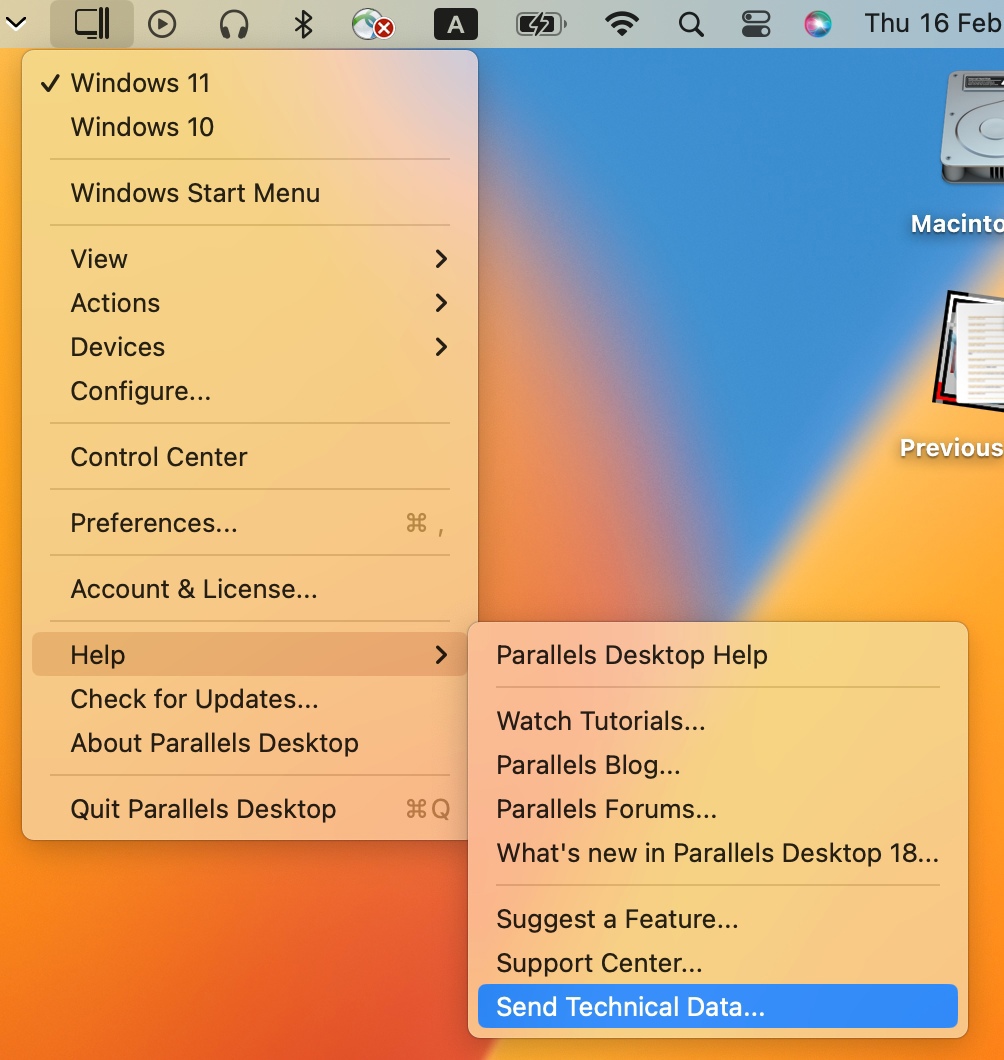The height and width of the screenshot is (1060, 1004).
Task: Switch to Windows 10 virtual machine
Action: click(142, 127)
